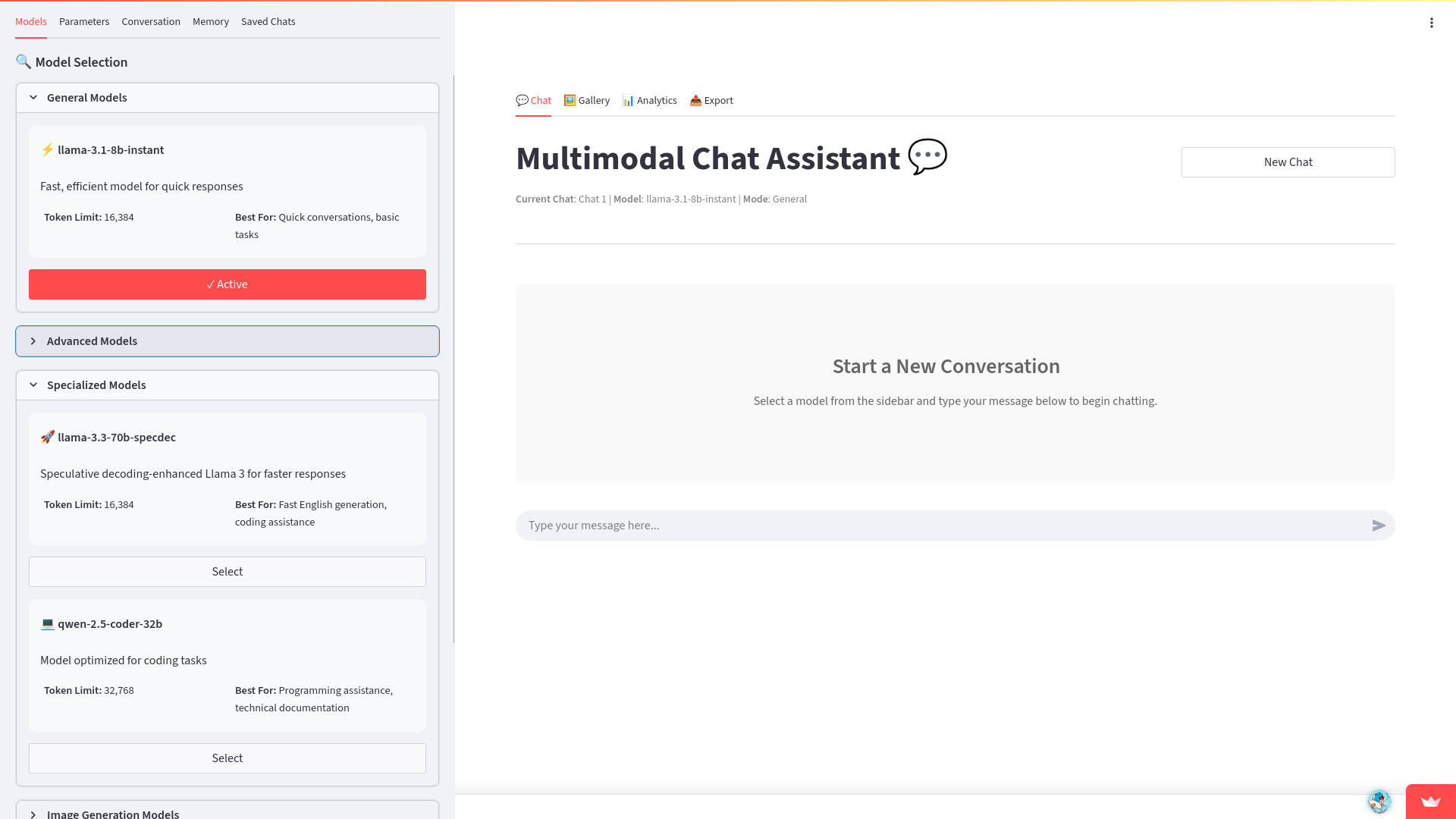Start a New Chat

pyautogui.click(x=1288, y=162)
